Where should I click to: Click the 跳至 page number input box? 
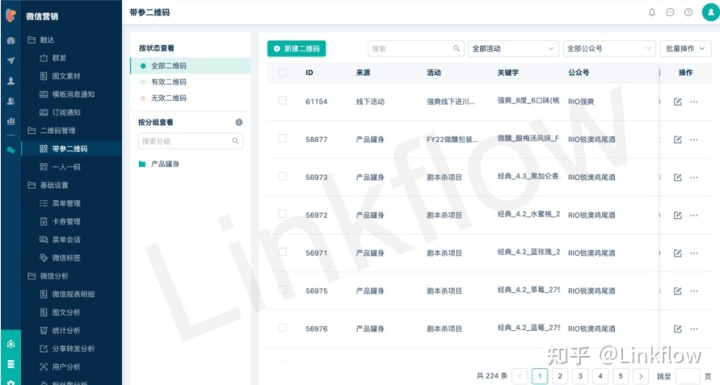688,376
